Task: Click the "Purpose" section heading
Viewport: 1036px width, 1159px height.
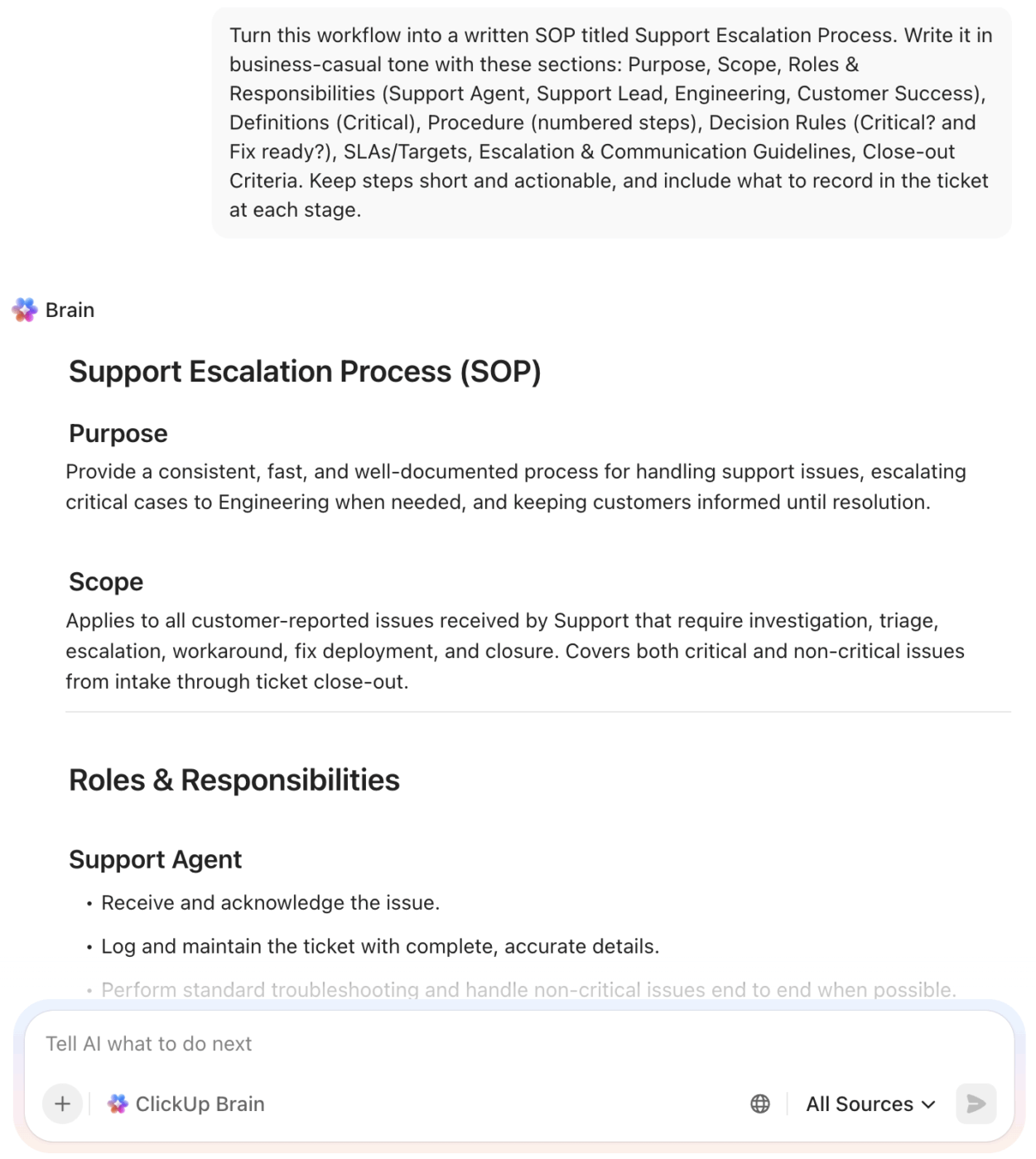Action: point(118,434)
